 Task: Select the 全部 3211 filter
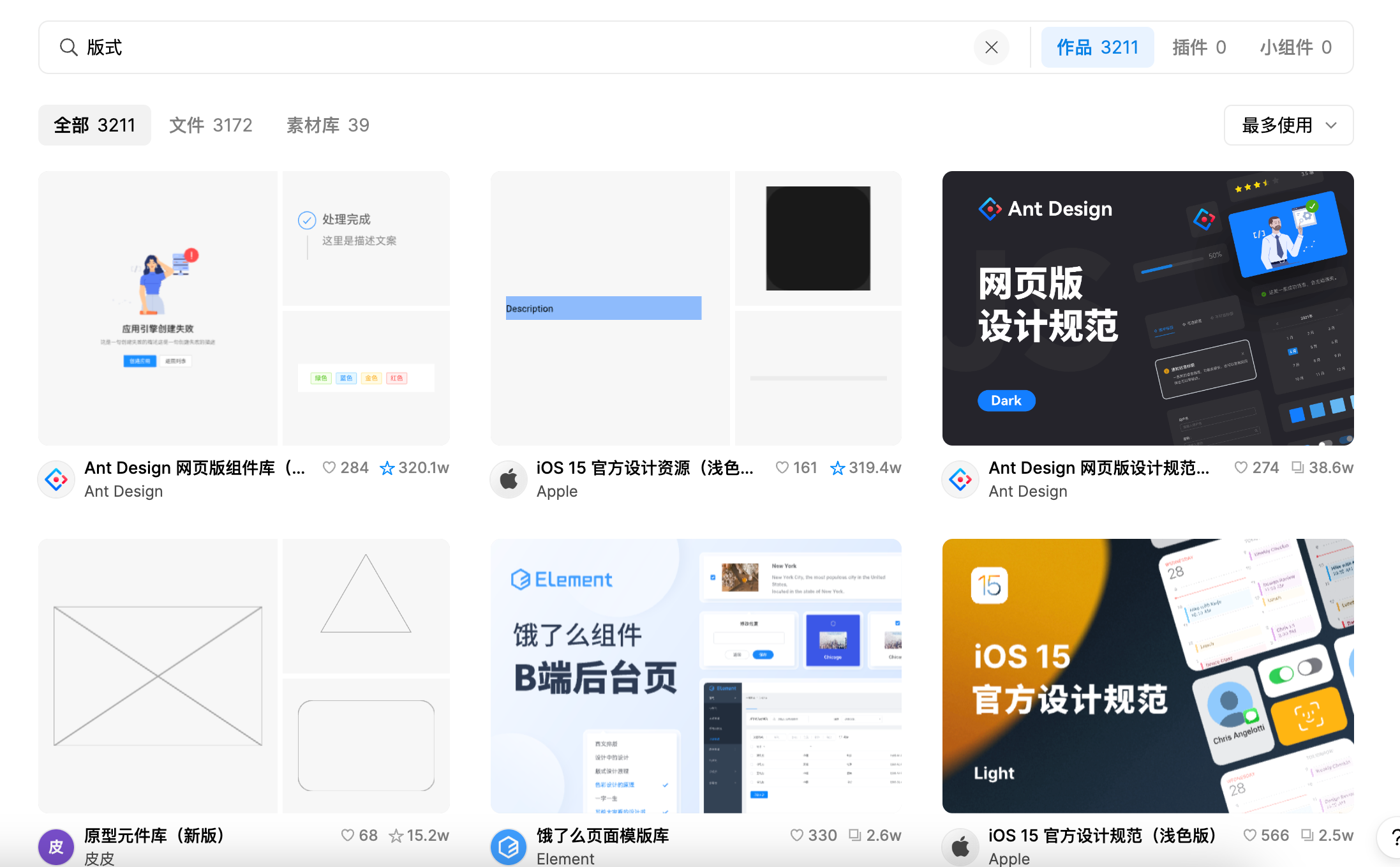coord(94,125)
